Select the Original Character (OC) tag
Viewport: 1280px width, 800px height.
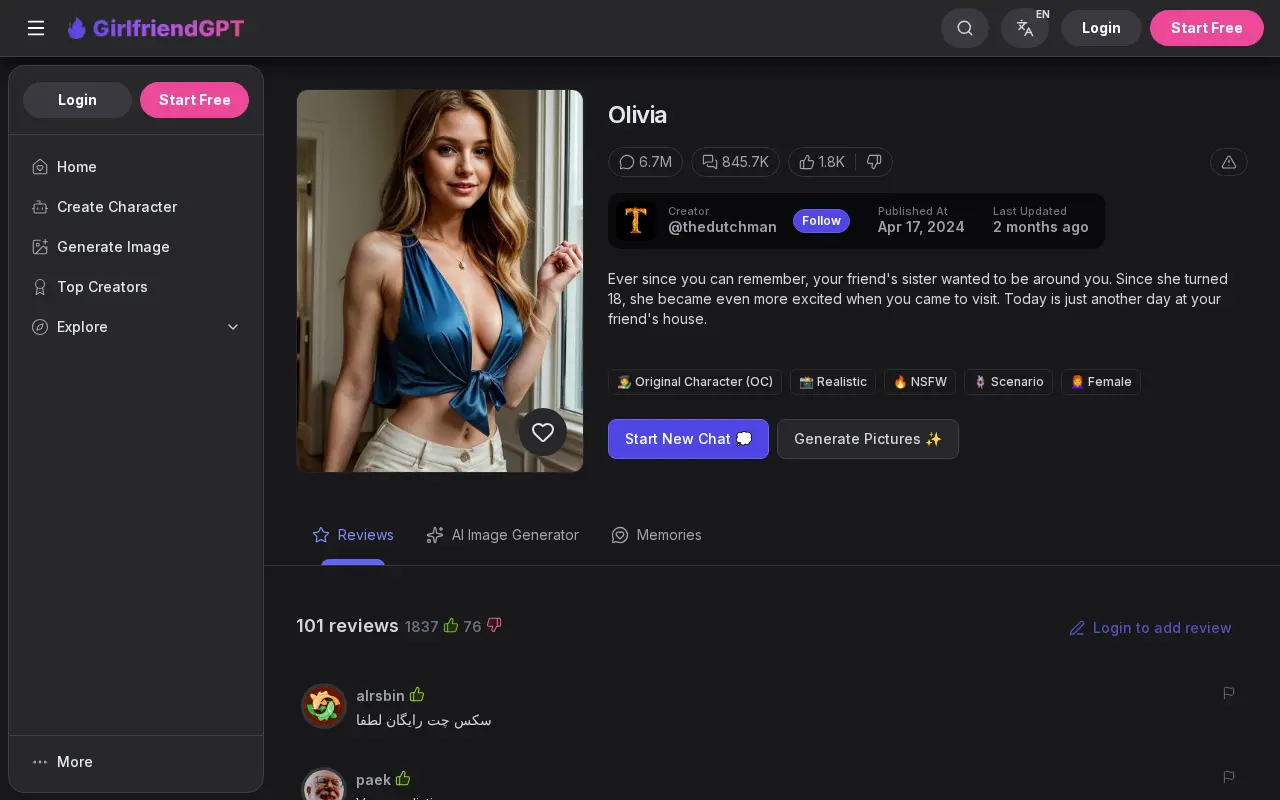(695, 382)
